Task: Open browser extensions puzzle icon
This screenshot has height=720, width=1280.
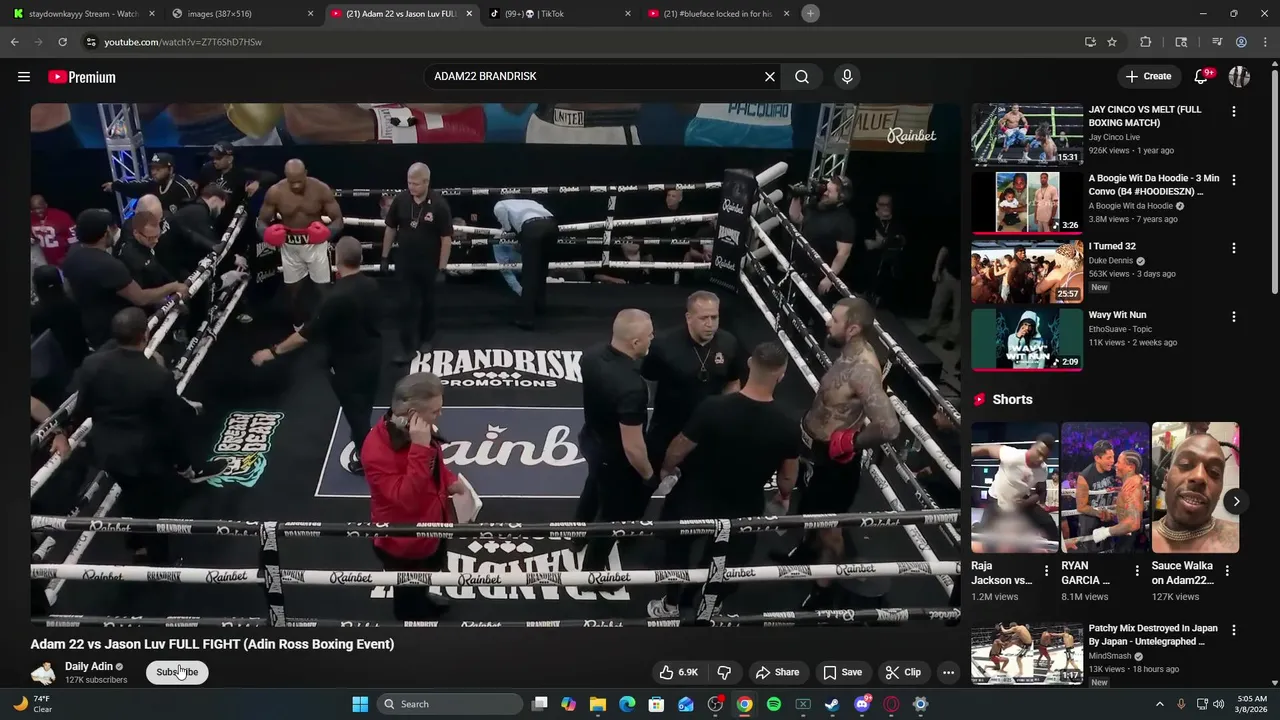Action: click(x=1146, y=42)
